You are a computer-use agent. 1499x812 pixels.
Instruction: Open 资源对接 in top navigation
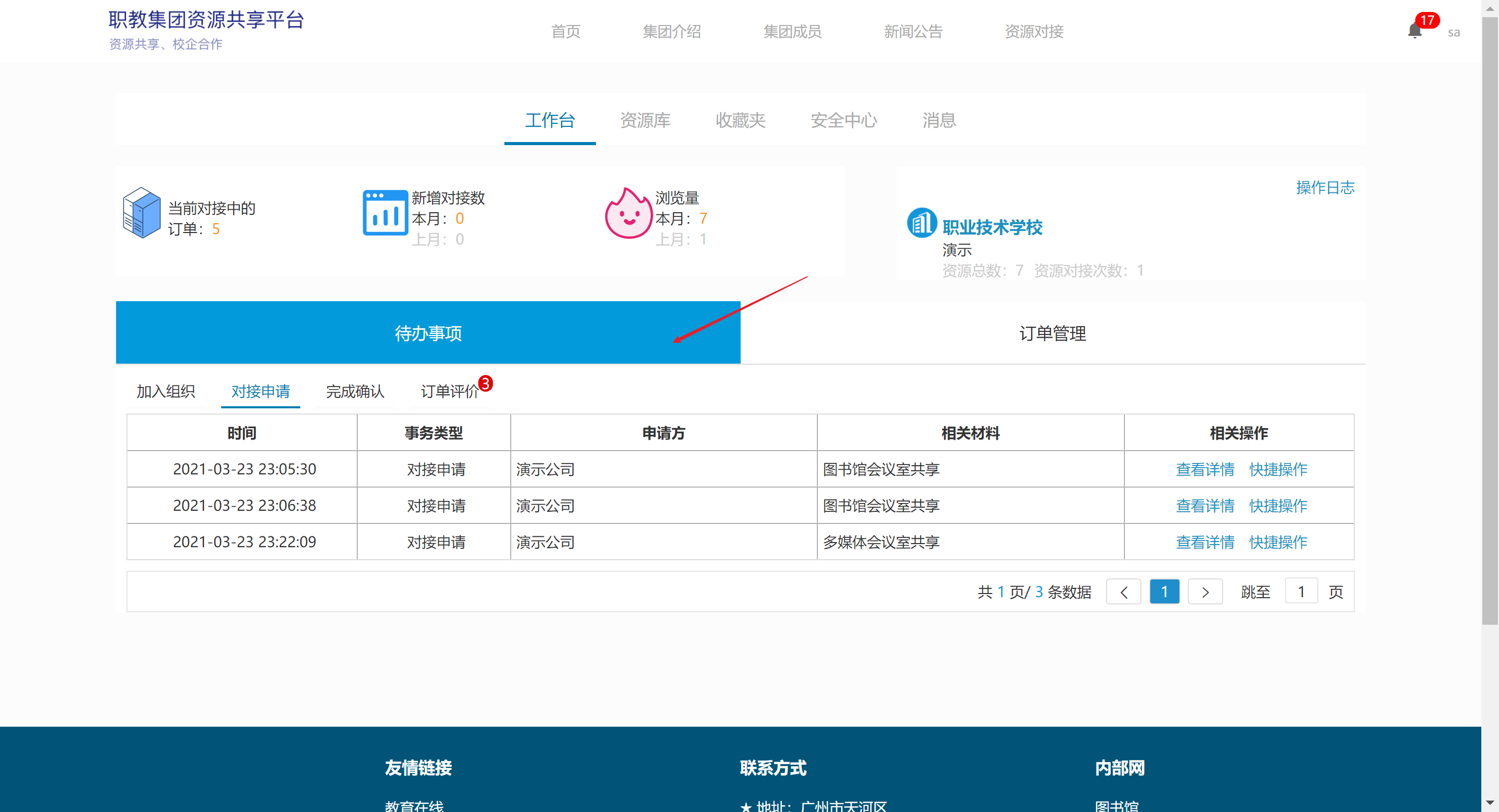[1034, 31]
